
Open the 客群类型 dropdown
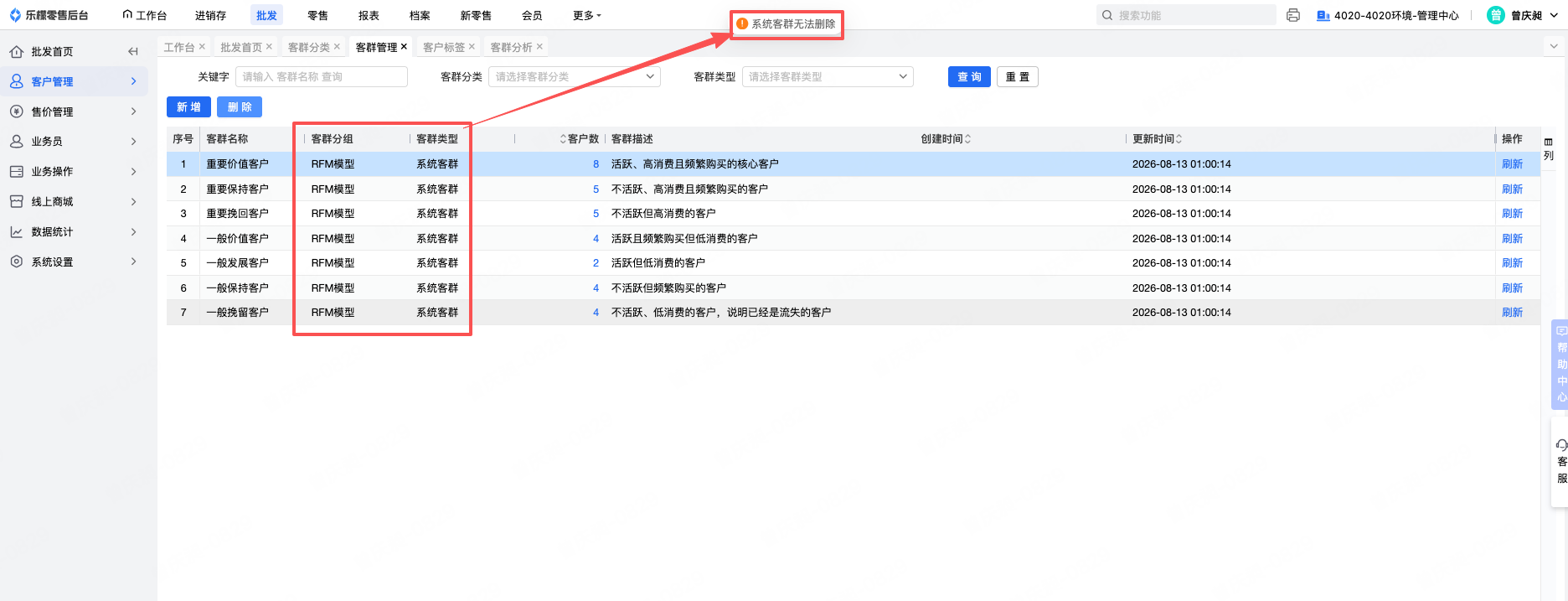coord(828,77)
